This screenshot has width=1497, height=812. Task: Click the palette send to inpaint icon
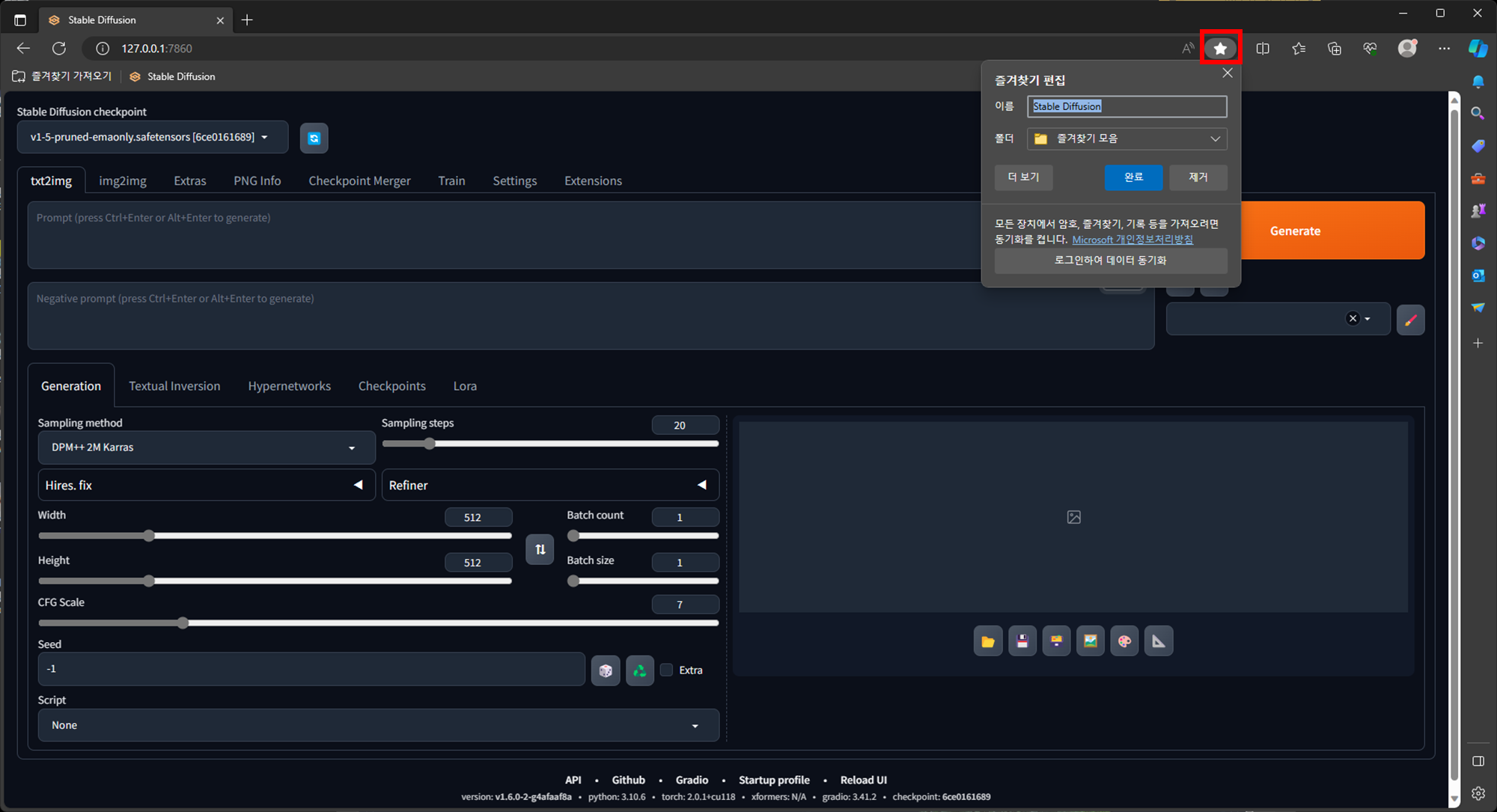pos(1124,641)
